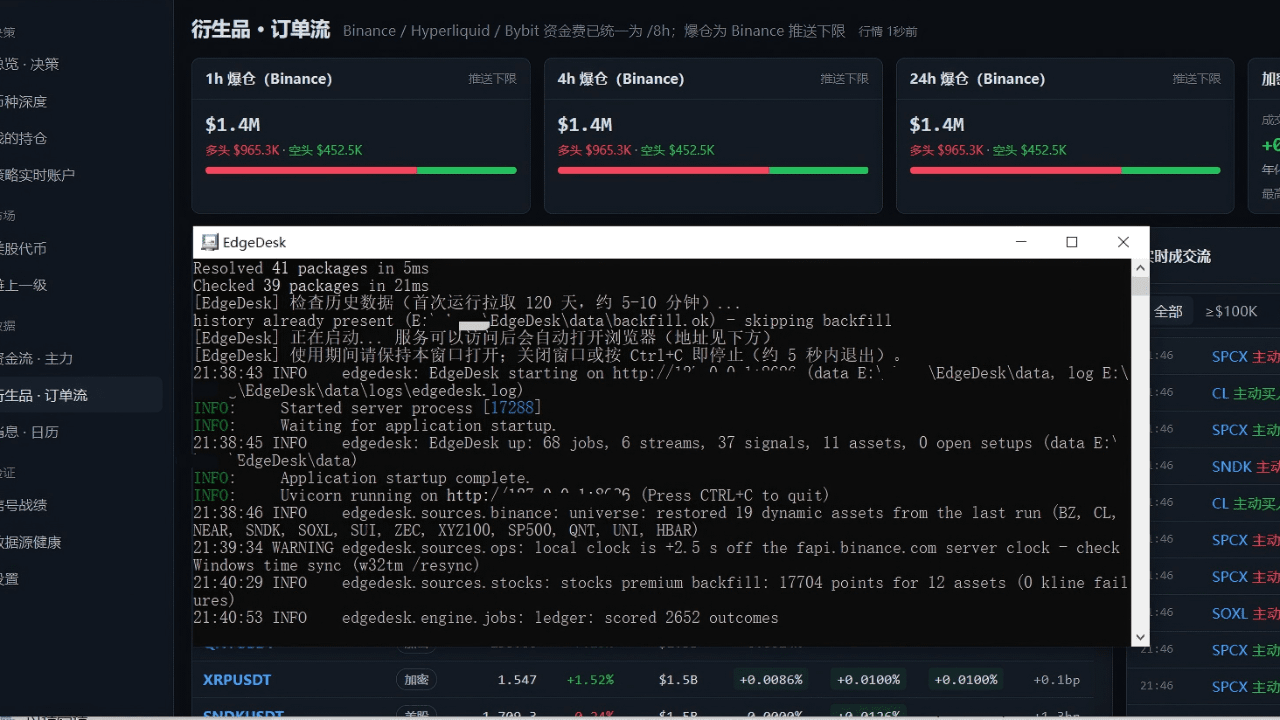Click the 加密 tag on XRPUSDT row
Screen dimensions: 1280x720
coord(416,679)
